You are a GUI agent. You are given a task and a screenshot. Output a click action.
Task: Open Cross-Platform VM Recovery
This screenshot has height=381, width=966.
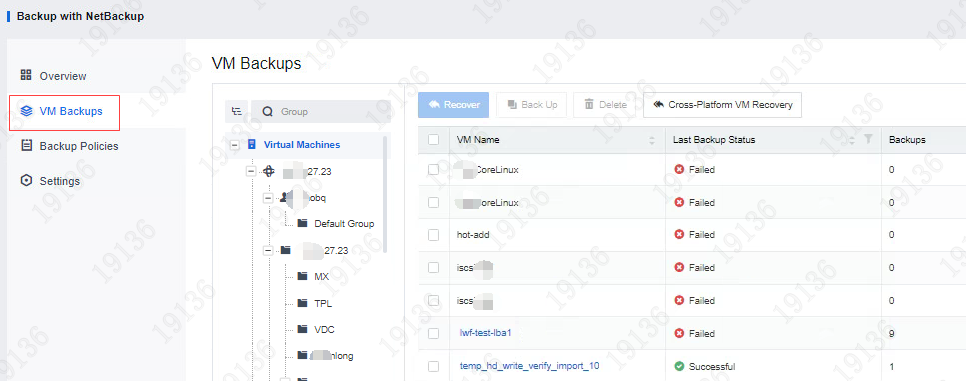pyautogui.click(x=722, y=105)
